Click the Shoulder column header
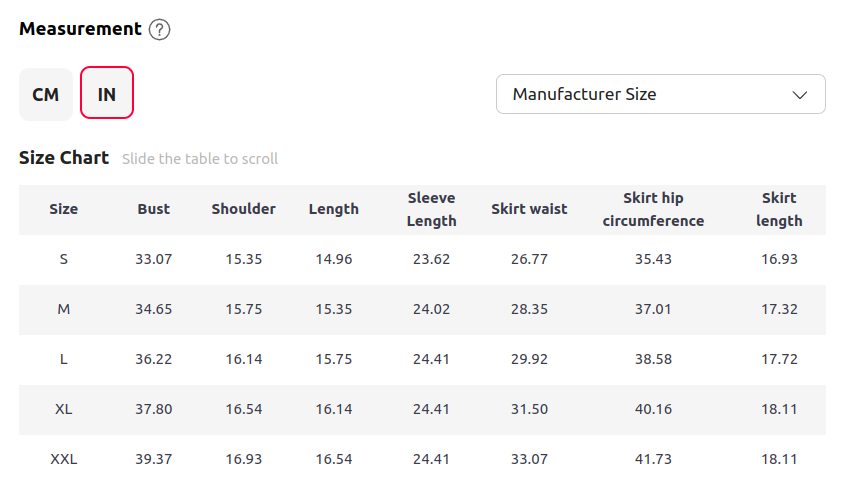Viewport: 848px width, 483px height. tap(244, 209)
